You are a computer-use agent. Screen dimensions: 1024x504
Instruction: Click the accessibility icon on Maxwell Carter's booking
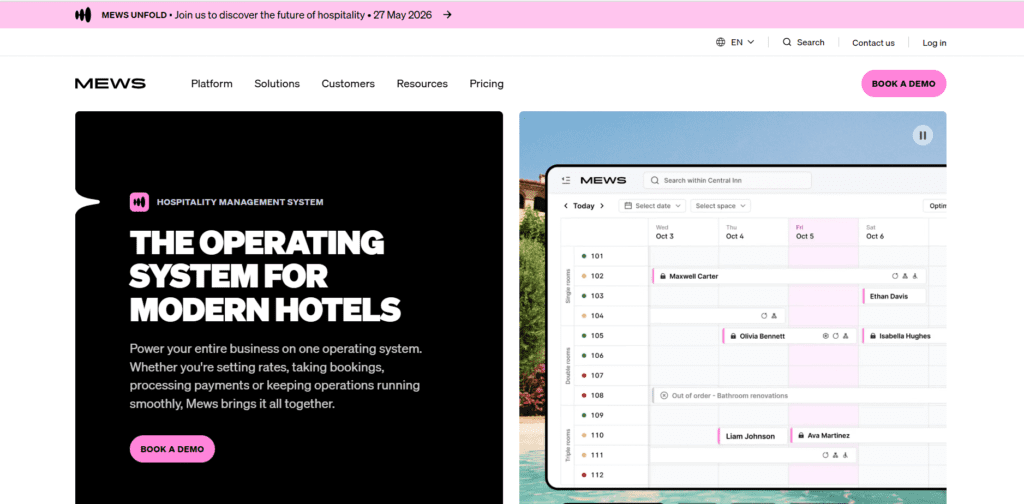click(915, 276)
